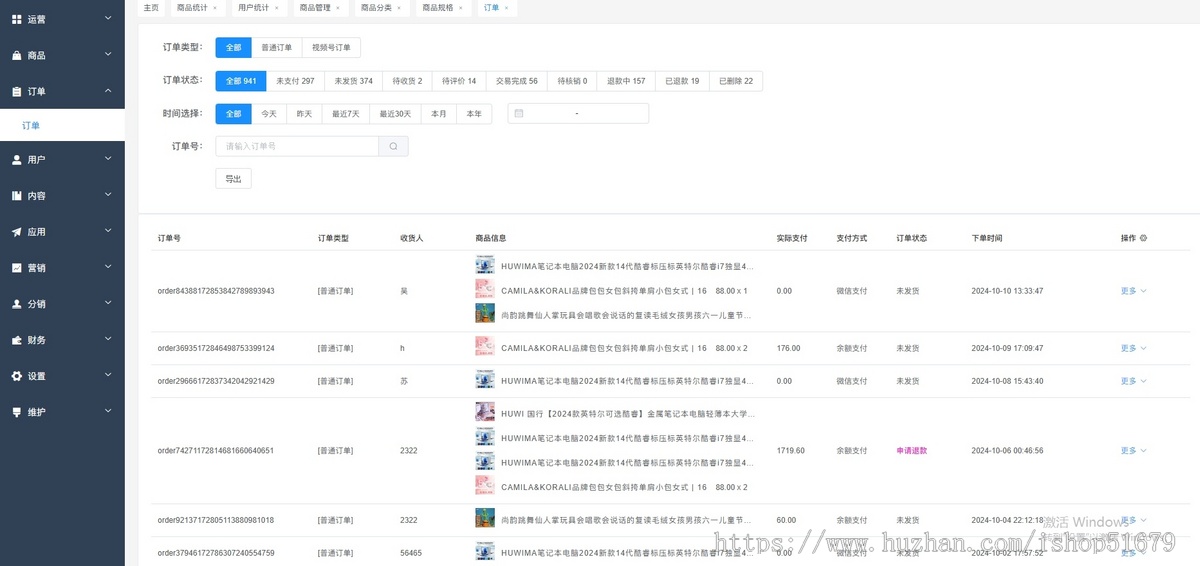Viewport: 1200px width, 566px height.
Task: Click the 申请退款 status link
Action: click(x=914, y=451)
